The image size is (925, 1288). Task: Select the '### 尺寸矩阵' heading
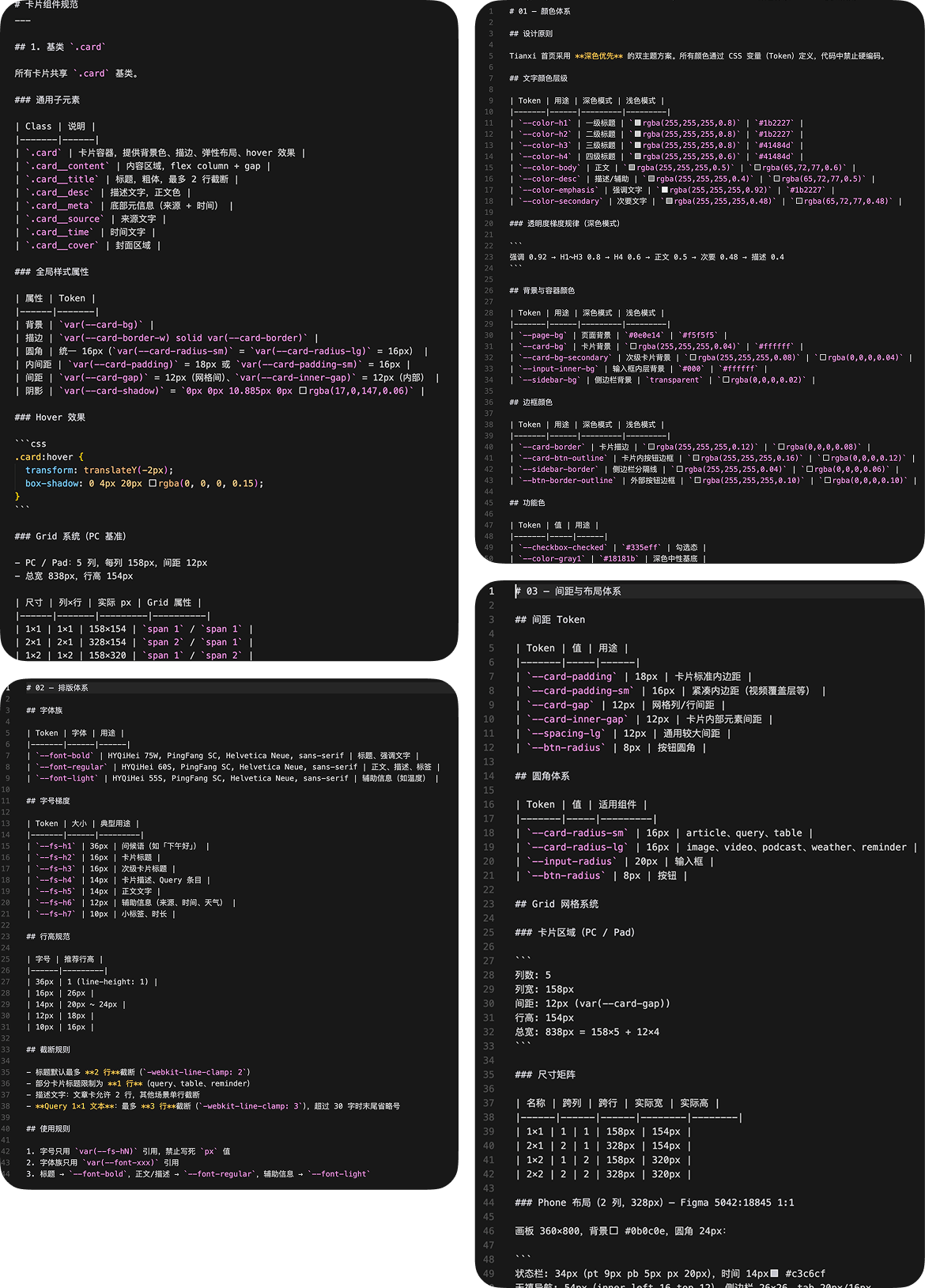pyautogui.click(x=546, y=1075)
